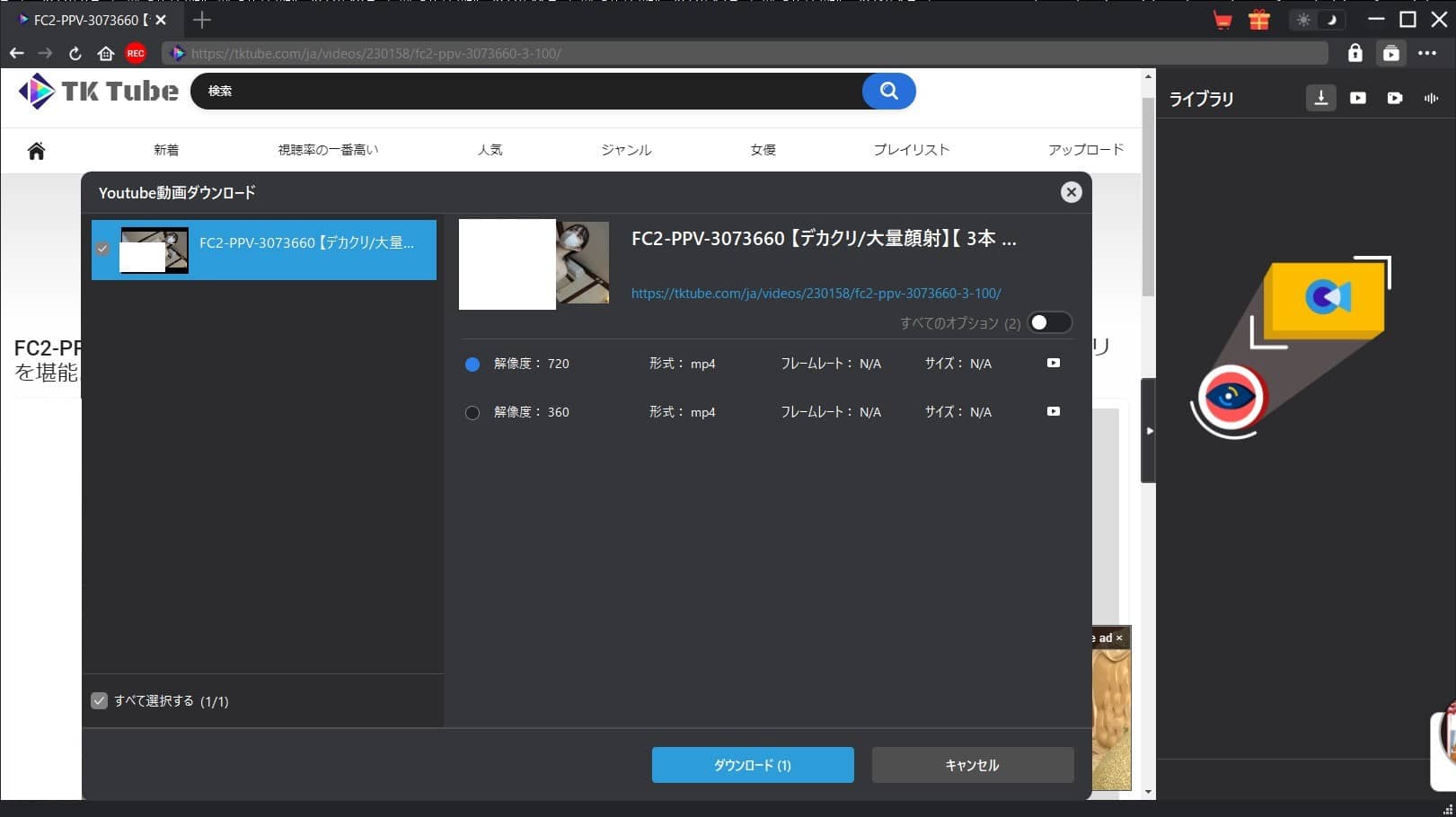Click the address bar URL field
Viewport: 1456px width, 817px height.
(x=746, y=54)
